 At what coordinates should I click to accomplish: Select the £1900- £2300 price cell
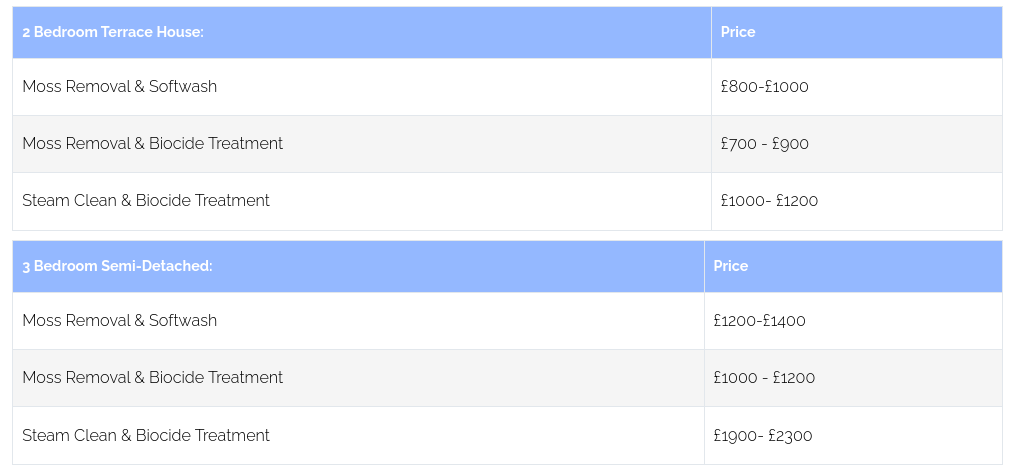click(x=762, y=436)
